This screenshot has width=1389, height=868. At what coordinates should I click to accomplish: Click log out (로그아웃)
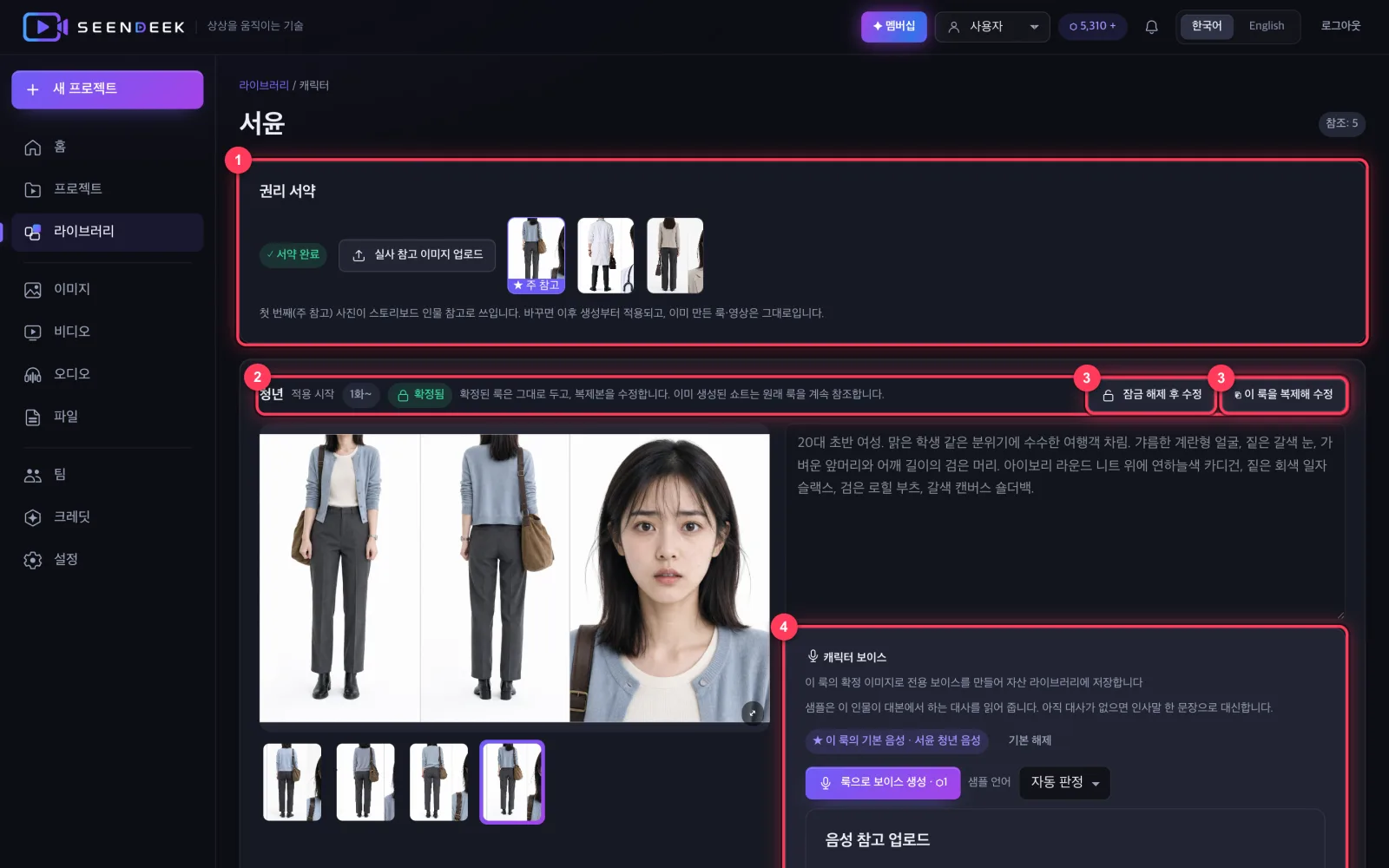click(x=1340, y=26)
